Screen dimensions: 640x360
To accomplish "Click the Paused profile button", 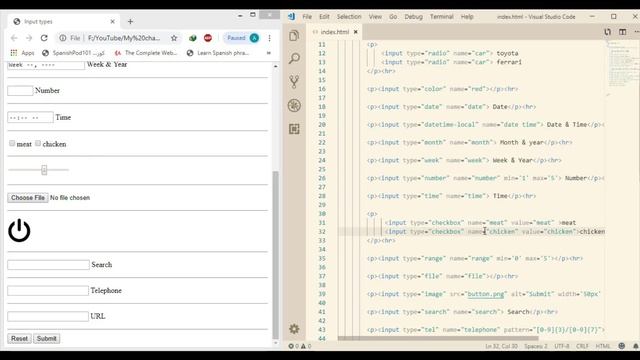I will (x=243, y=38).
